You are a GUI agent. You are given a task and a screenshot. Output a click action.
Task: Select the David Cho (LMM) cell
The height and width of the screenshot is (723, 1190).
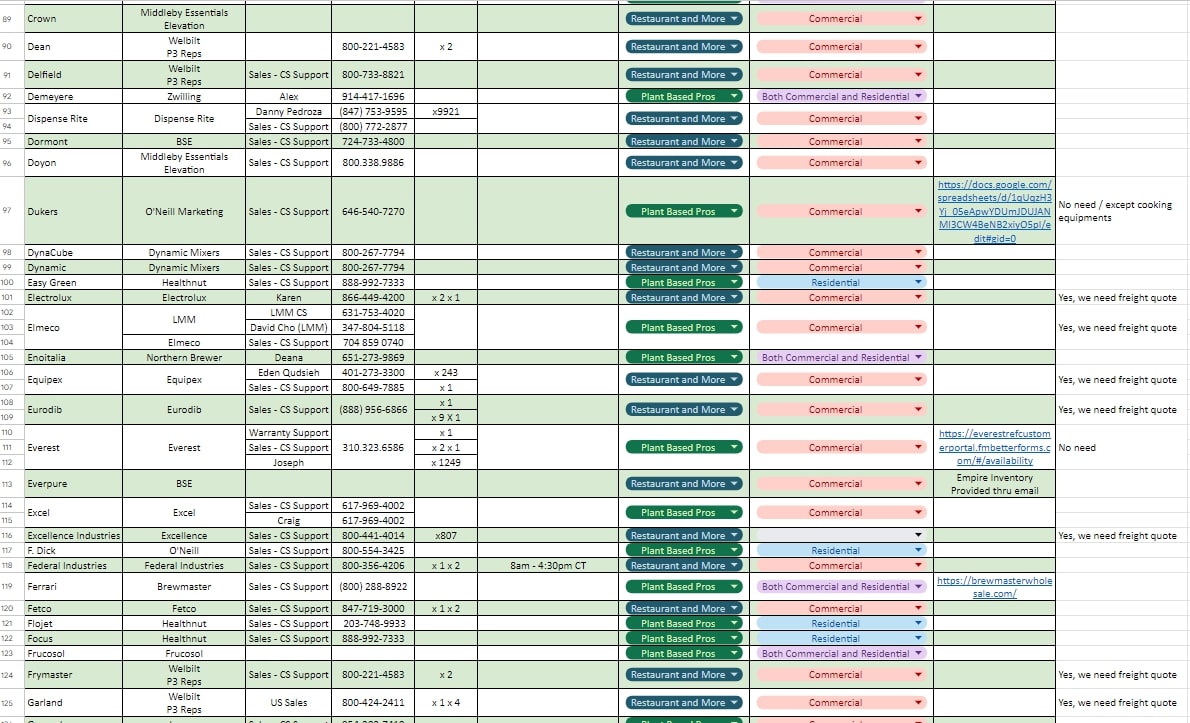(288, 328)
